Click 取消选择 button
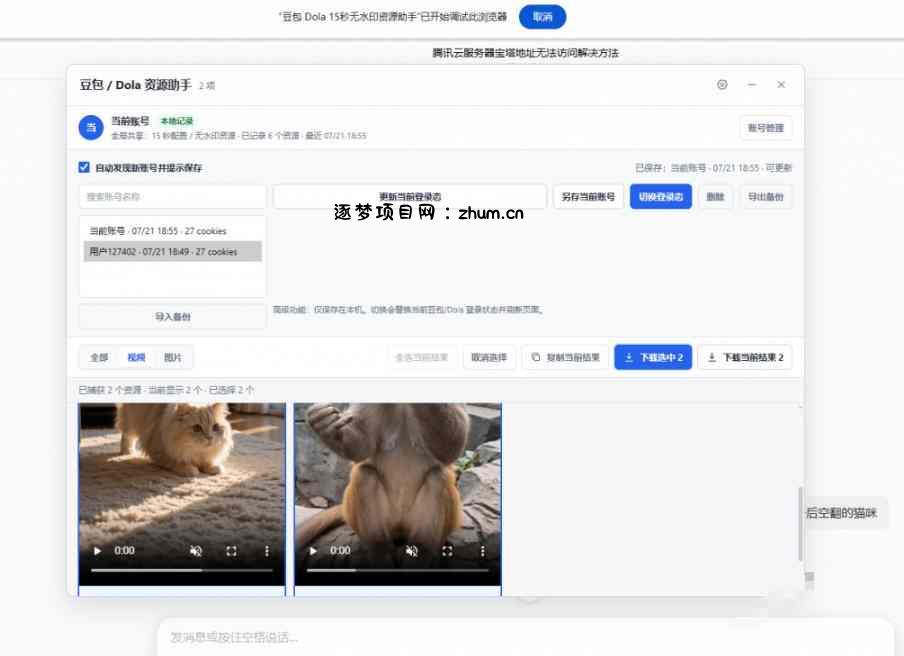The height and width of the screenshot is (656, 904). coord(489,357)
